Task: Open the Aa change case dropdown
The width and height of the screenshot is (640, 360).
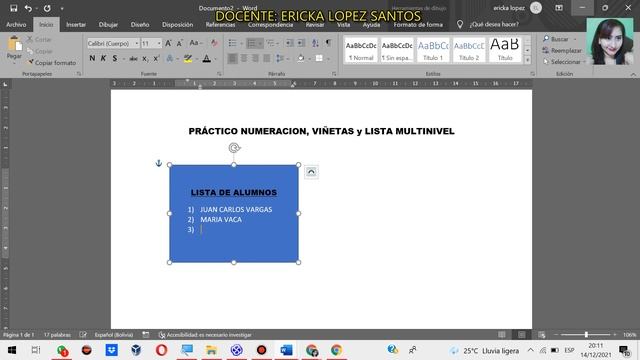Action: (196, 43)
